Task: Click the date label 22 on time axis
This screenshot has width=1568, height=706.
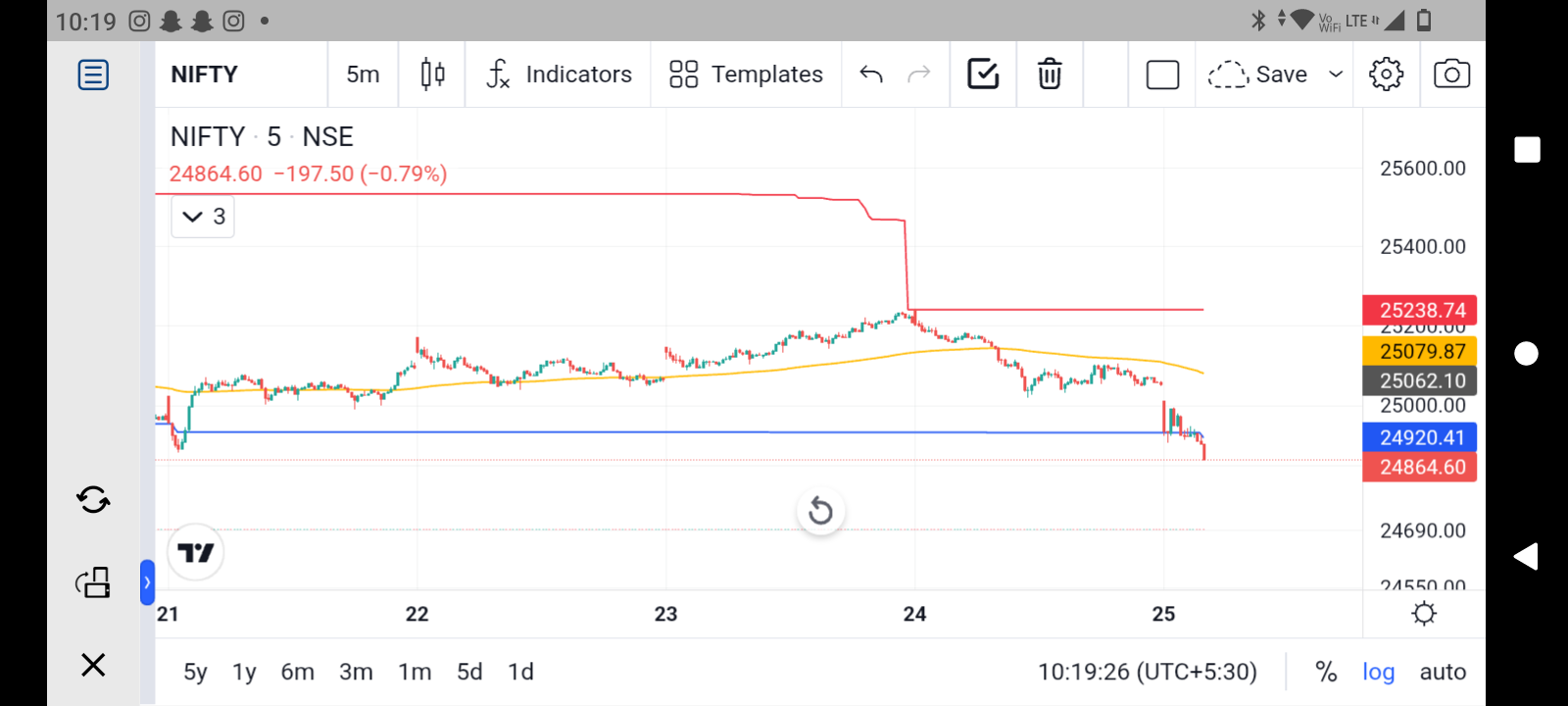Action: click(x=416, y=614)
